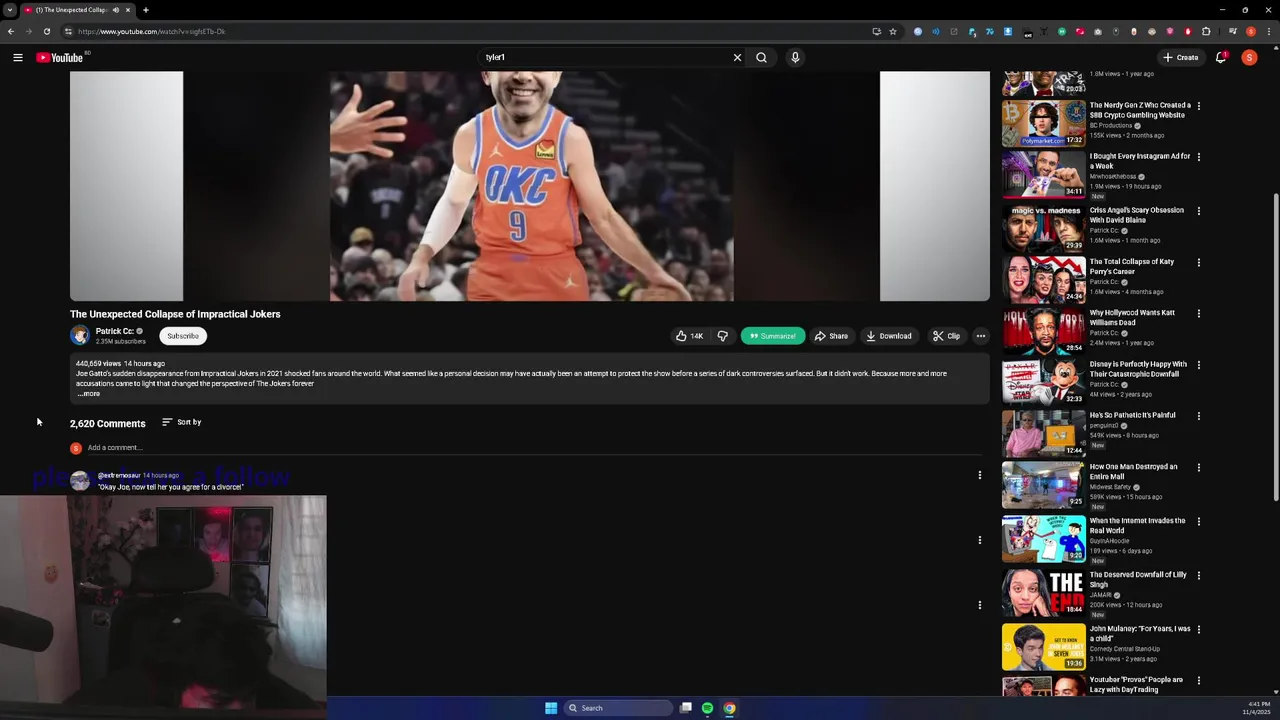
Task: Open the Nerdy Gen Z crypto gambling video
Action: [x=1043, y=122]
